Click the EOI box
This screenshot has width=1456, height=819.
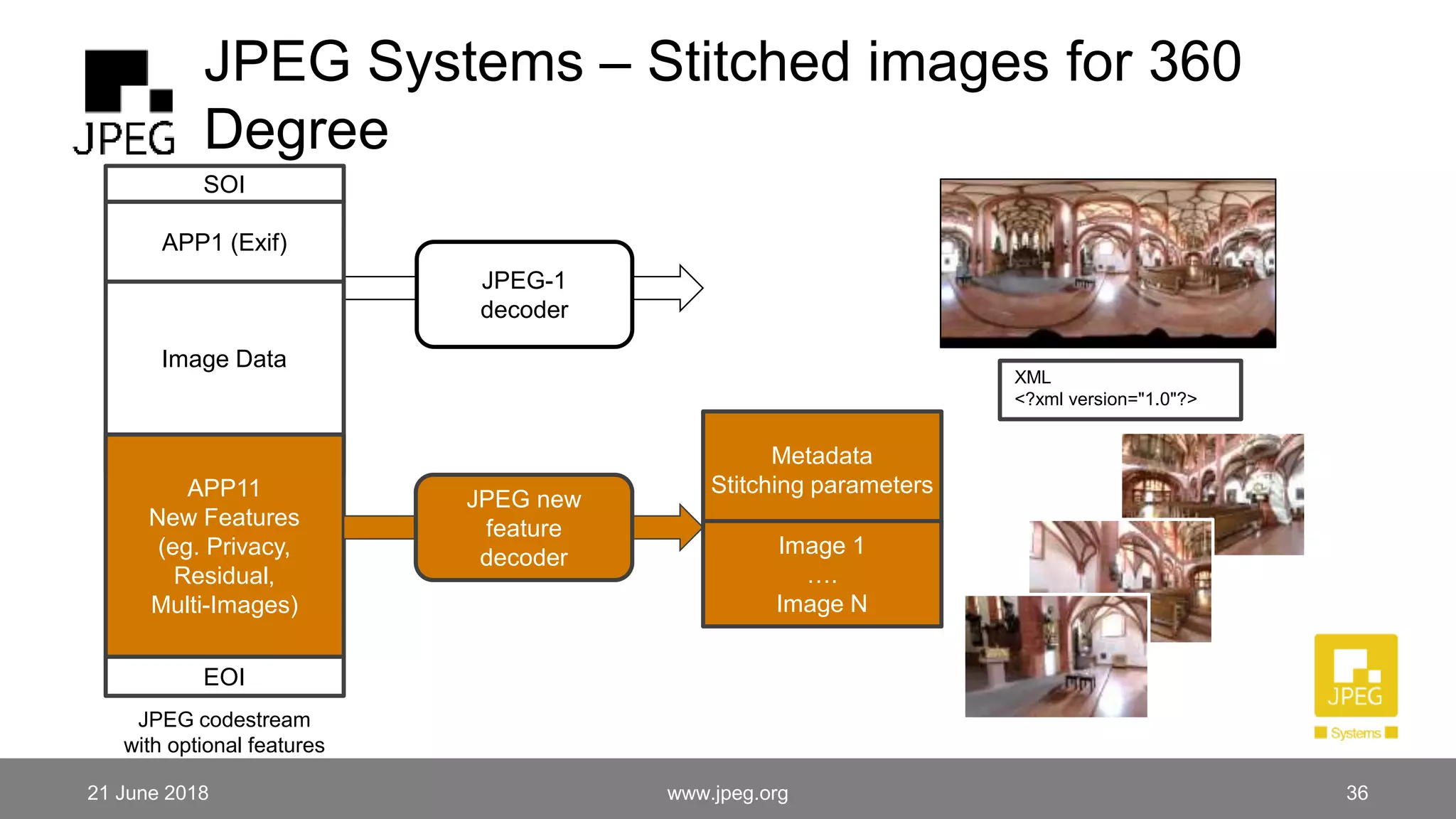pyautogui.click(x=225, y=677)
